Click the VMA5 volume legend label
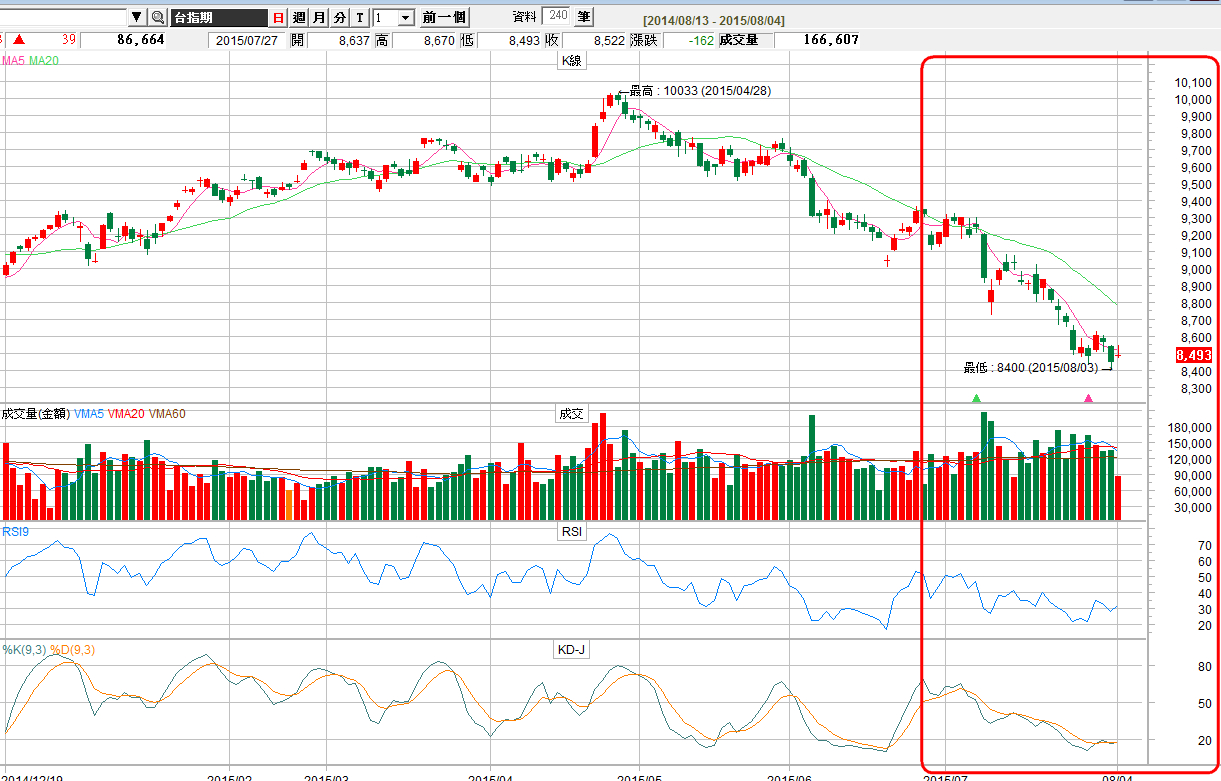This screenshot has width=1221, height=781. [88, 414]
